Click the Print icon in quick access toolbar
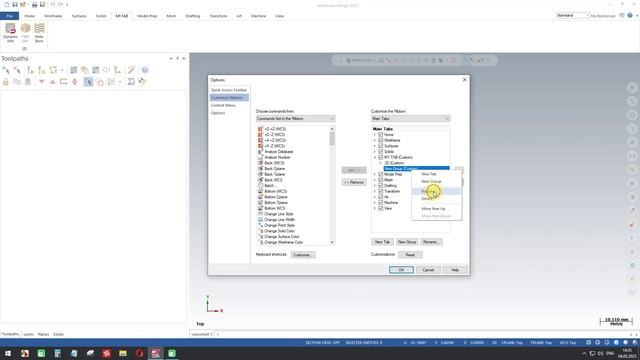 [x=35, y=4]
